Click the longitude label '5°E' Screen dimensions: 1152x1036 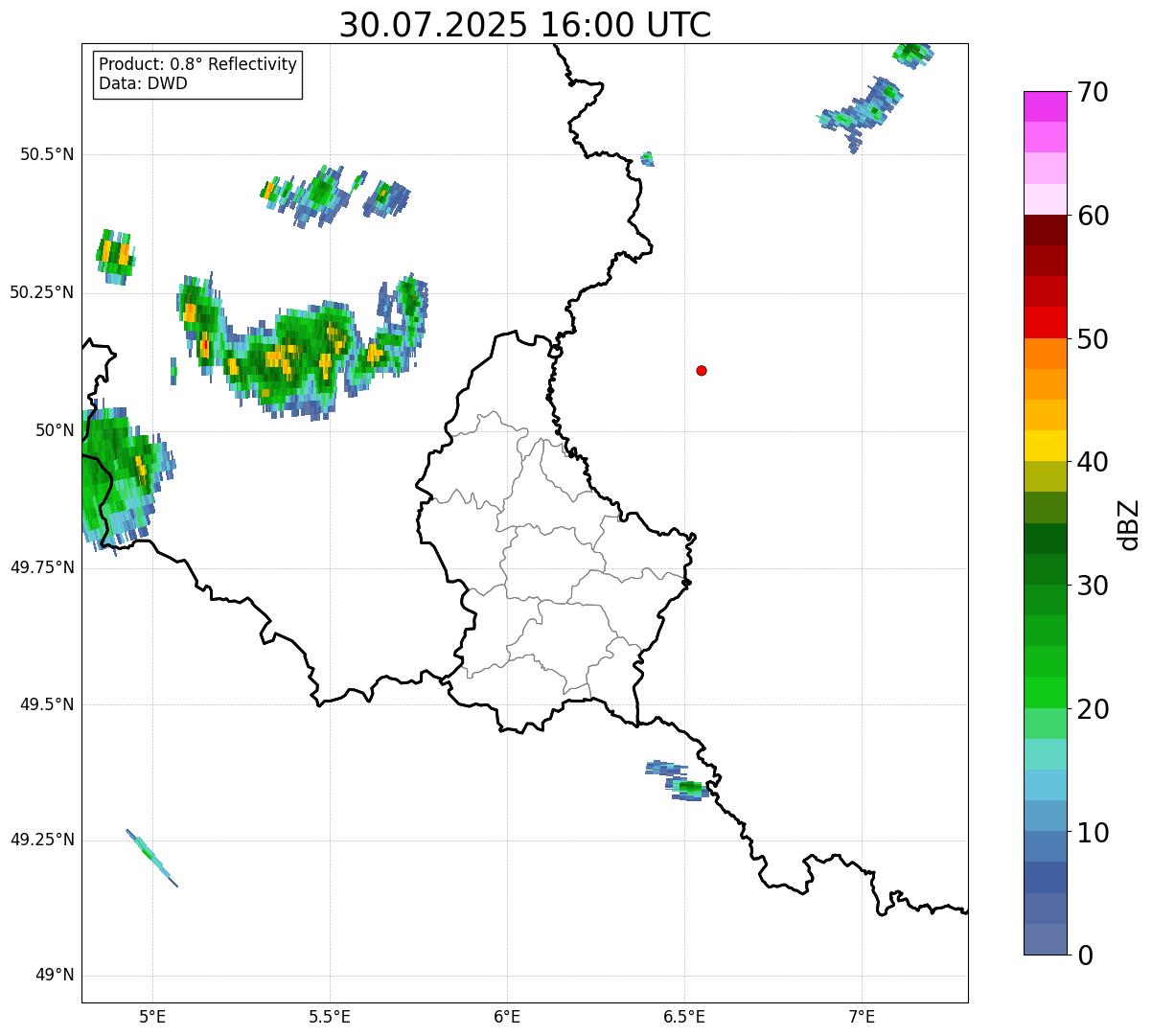click(152, 1017)
